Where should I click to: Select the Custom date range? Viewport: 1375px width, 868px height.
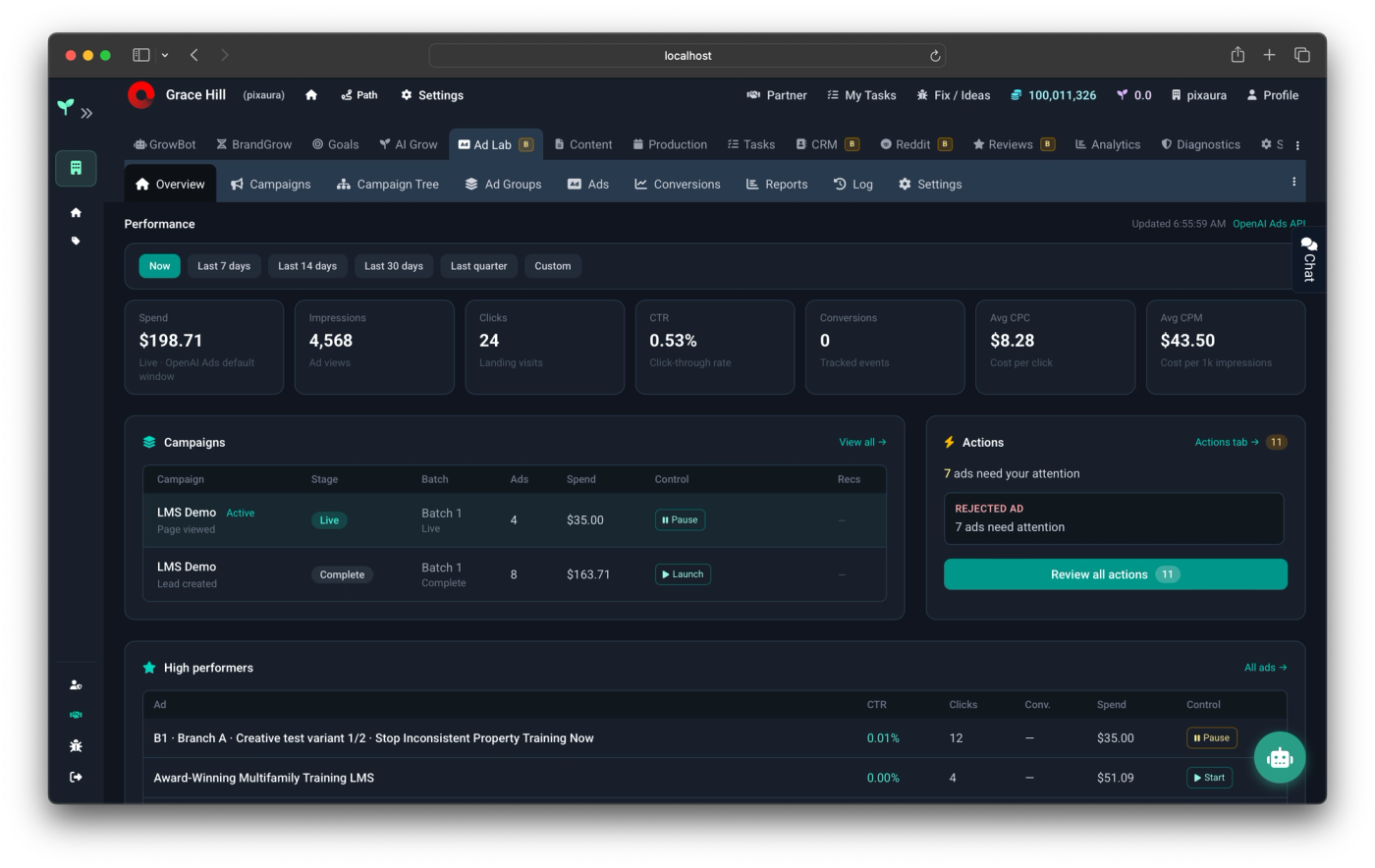tap(553, 266)
